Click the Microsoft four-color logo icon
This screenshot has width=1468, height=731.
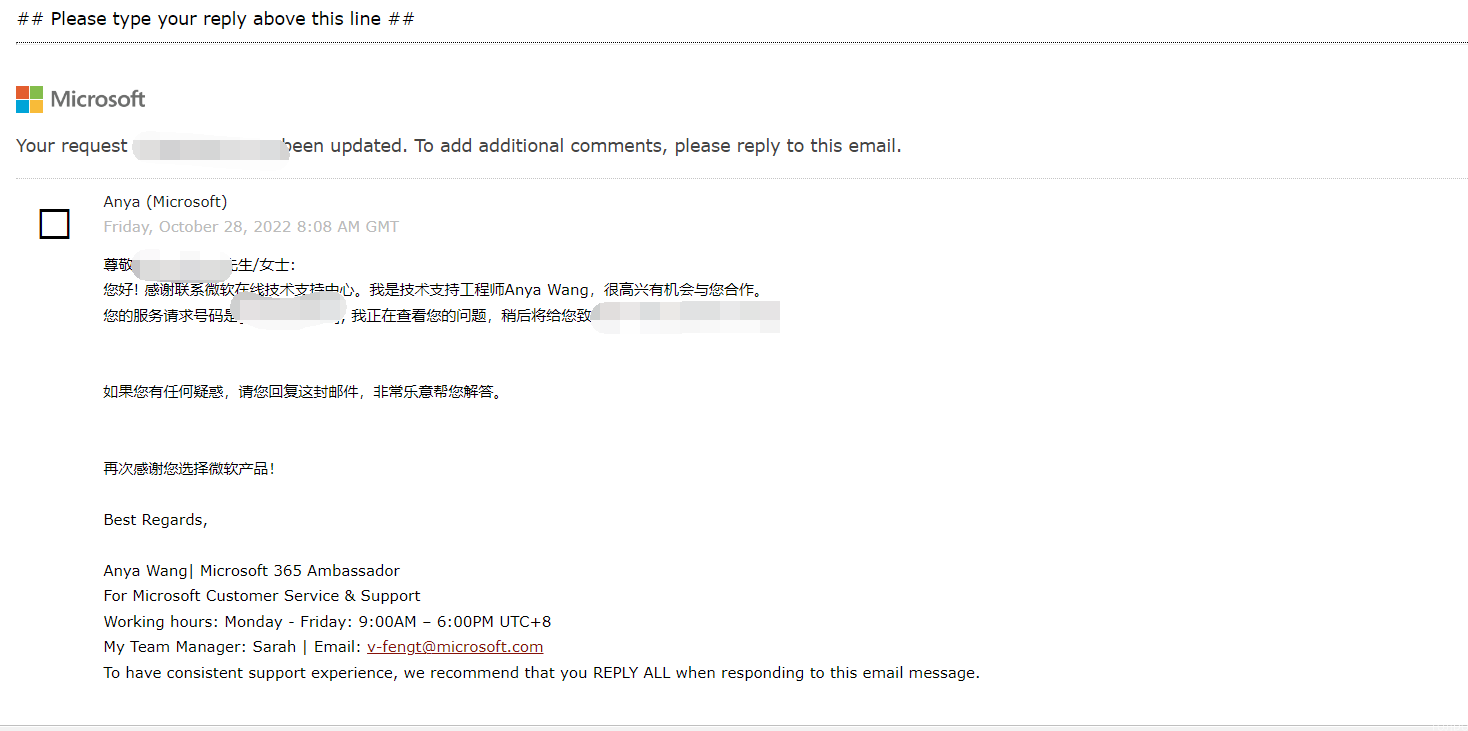click(x=29, y=99)
